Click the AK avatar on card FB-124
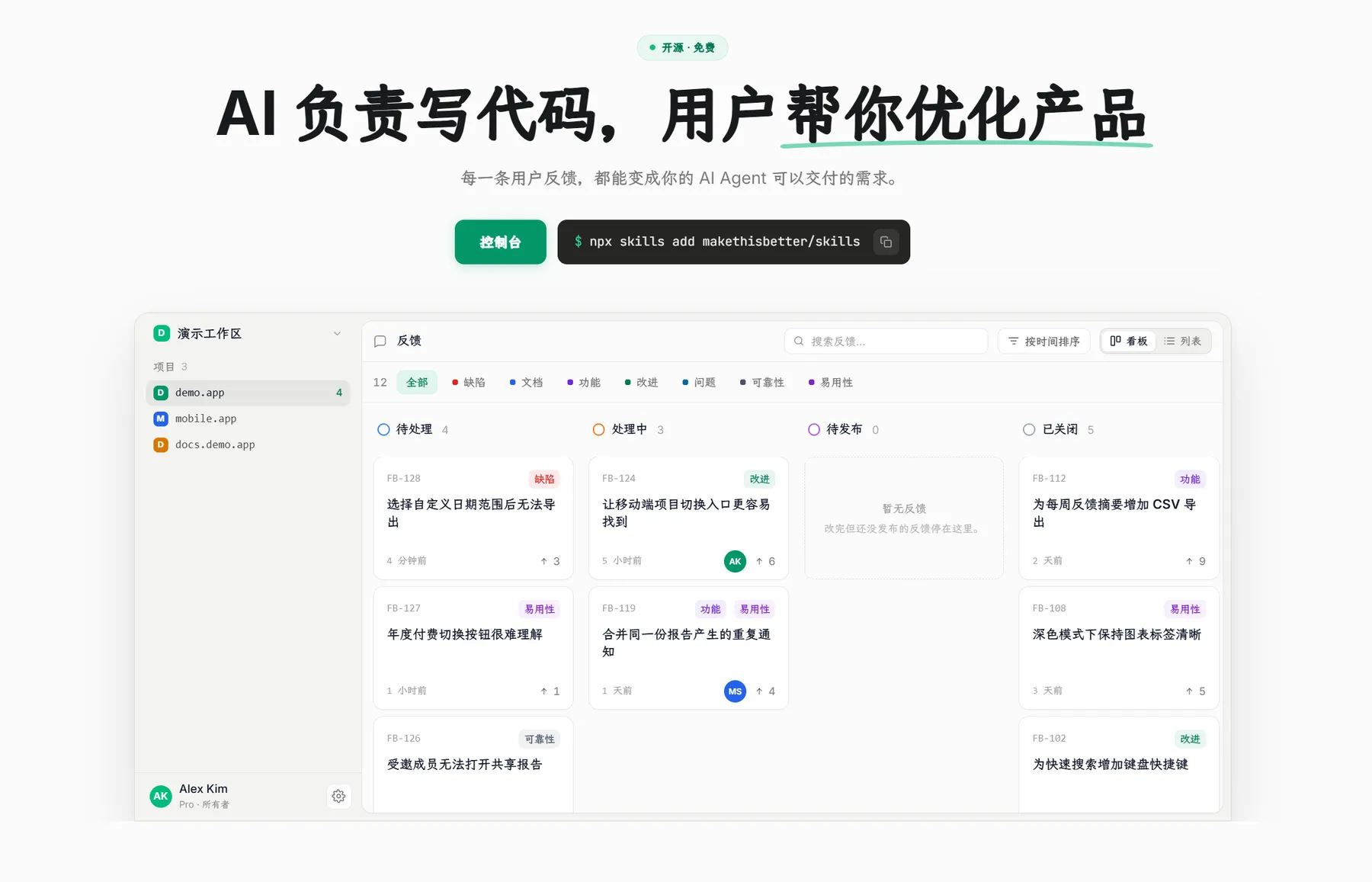The height and width of the screenshot is (882, 1372). tap(735, 561)
